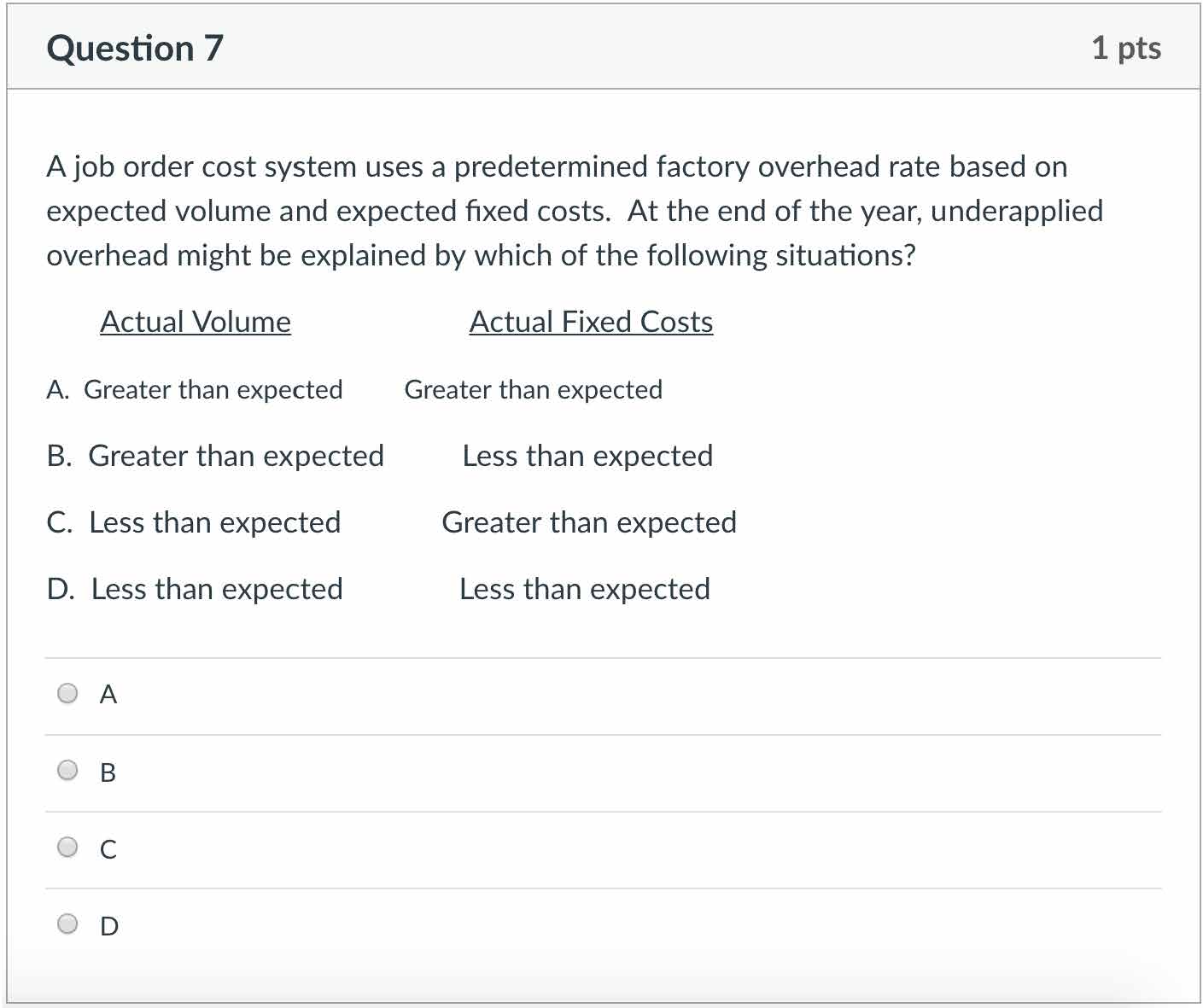Click row B's "Greater than expected" volume text
1203x1008 pixels.
236,456
